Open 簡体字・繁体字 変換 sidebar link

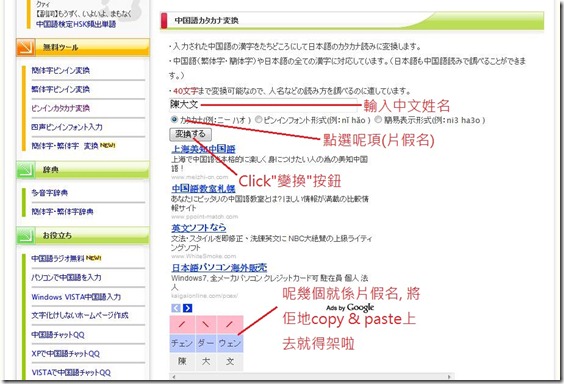click(x=65, y=146)
